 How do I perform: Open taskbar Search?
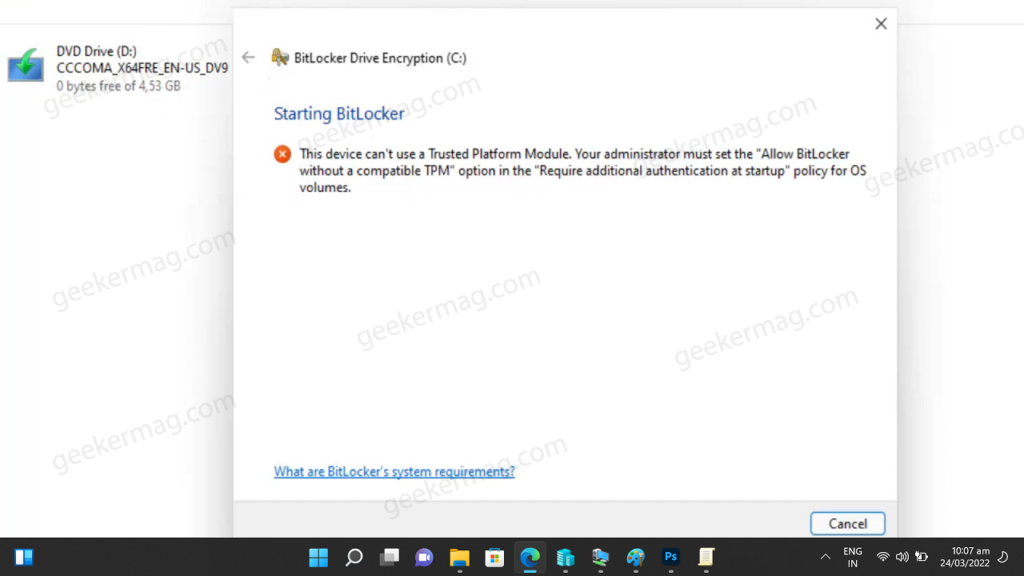354,557
